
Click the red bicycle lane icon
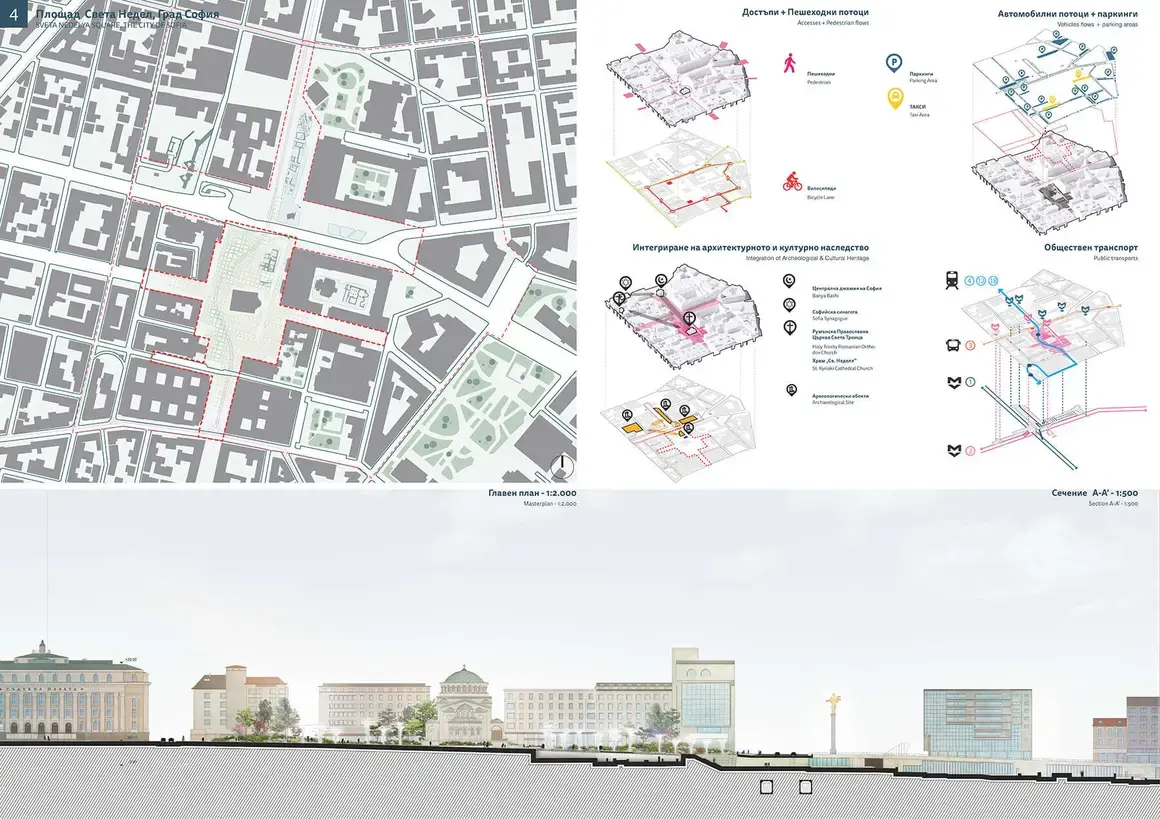pyautogui.click(x=791, y=183)
